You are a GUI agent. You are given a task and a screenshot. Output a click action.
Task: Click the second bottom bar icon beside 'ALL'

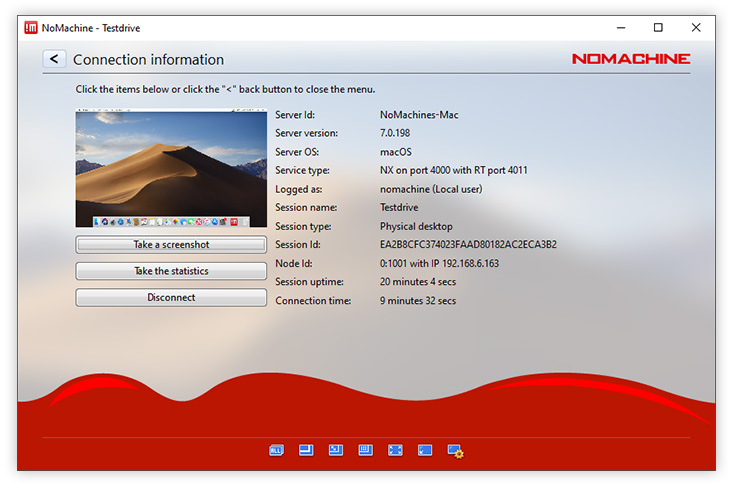tap(306, 451)
